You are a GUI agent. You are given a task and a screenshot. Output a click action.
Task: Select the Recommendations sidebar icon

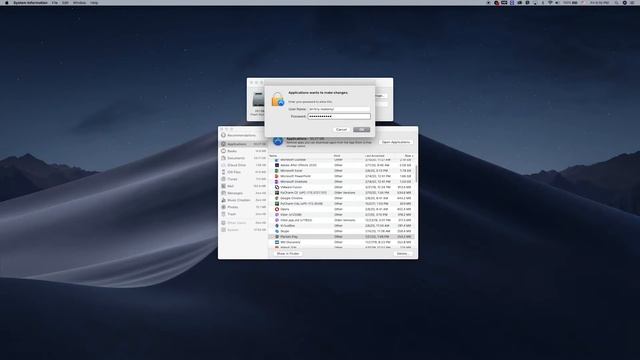pyautogui.click(x=223, y=135)
